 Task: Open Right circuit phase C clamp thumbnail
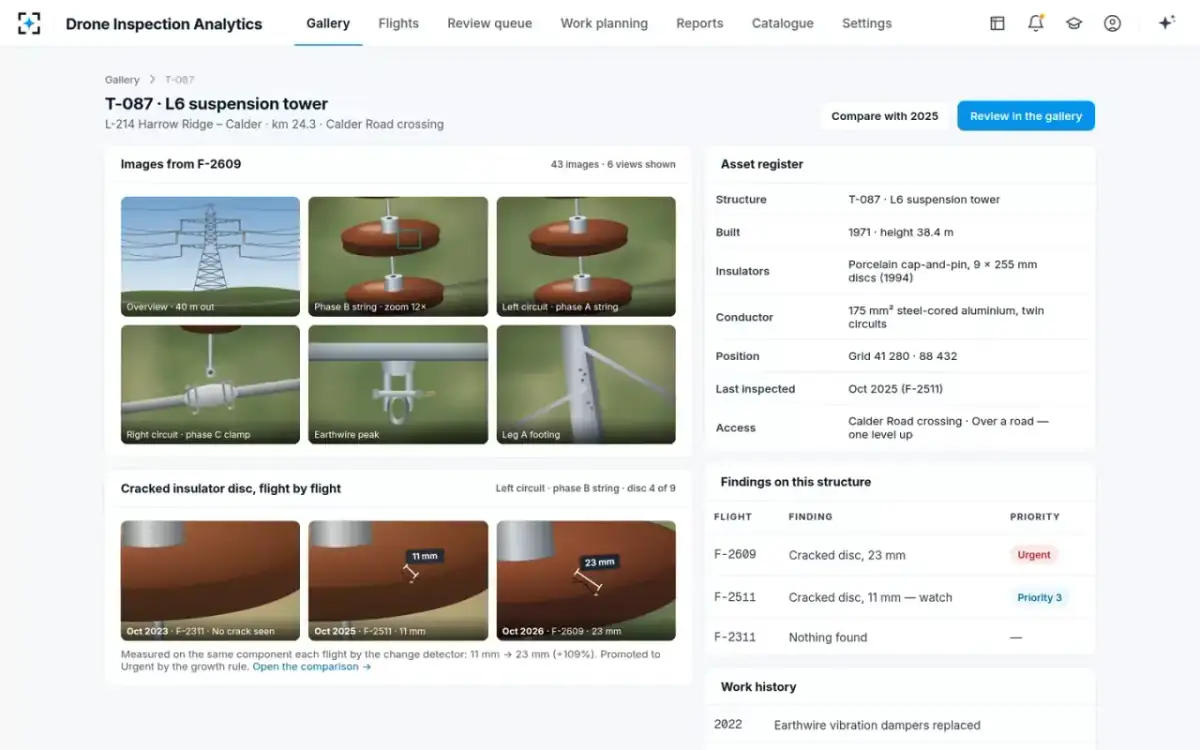click(x=210, y=384)
